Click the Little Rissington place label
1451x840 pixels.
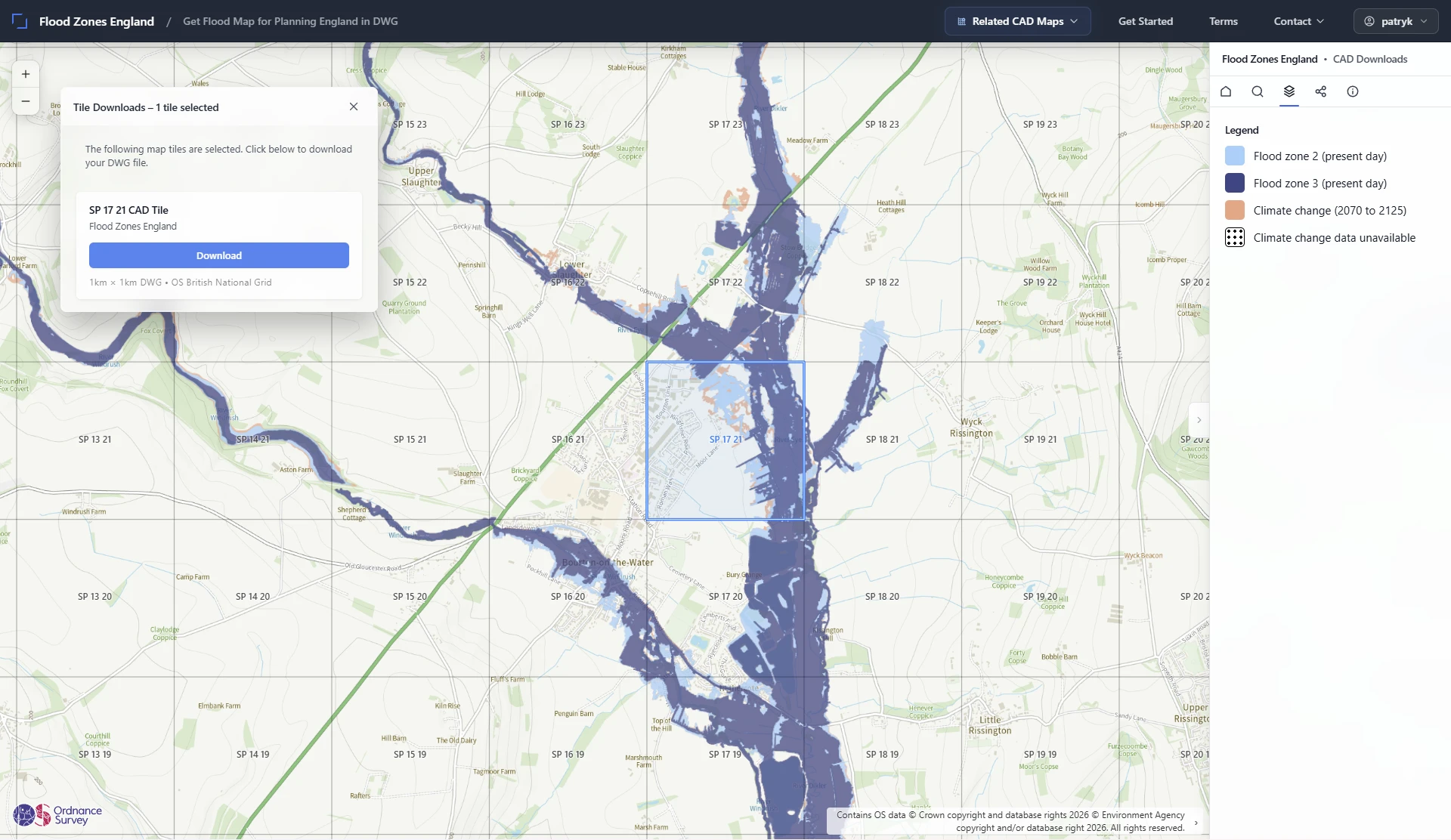pyautogui.click(x=990, y=725)
